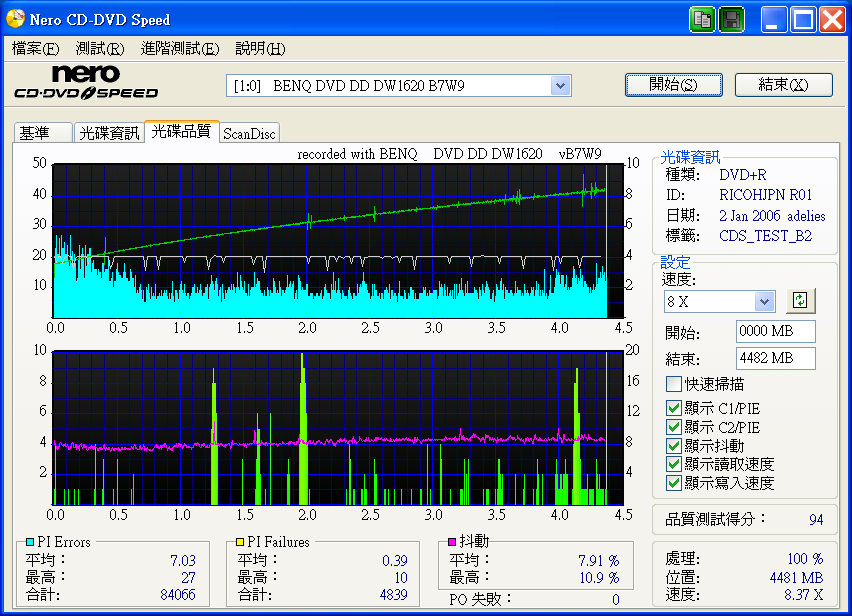This screenshot has height=616, width=852.
Task: Click the Nero app icon in title bar
Action: coord(15,18)
